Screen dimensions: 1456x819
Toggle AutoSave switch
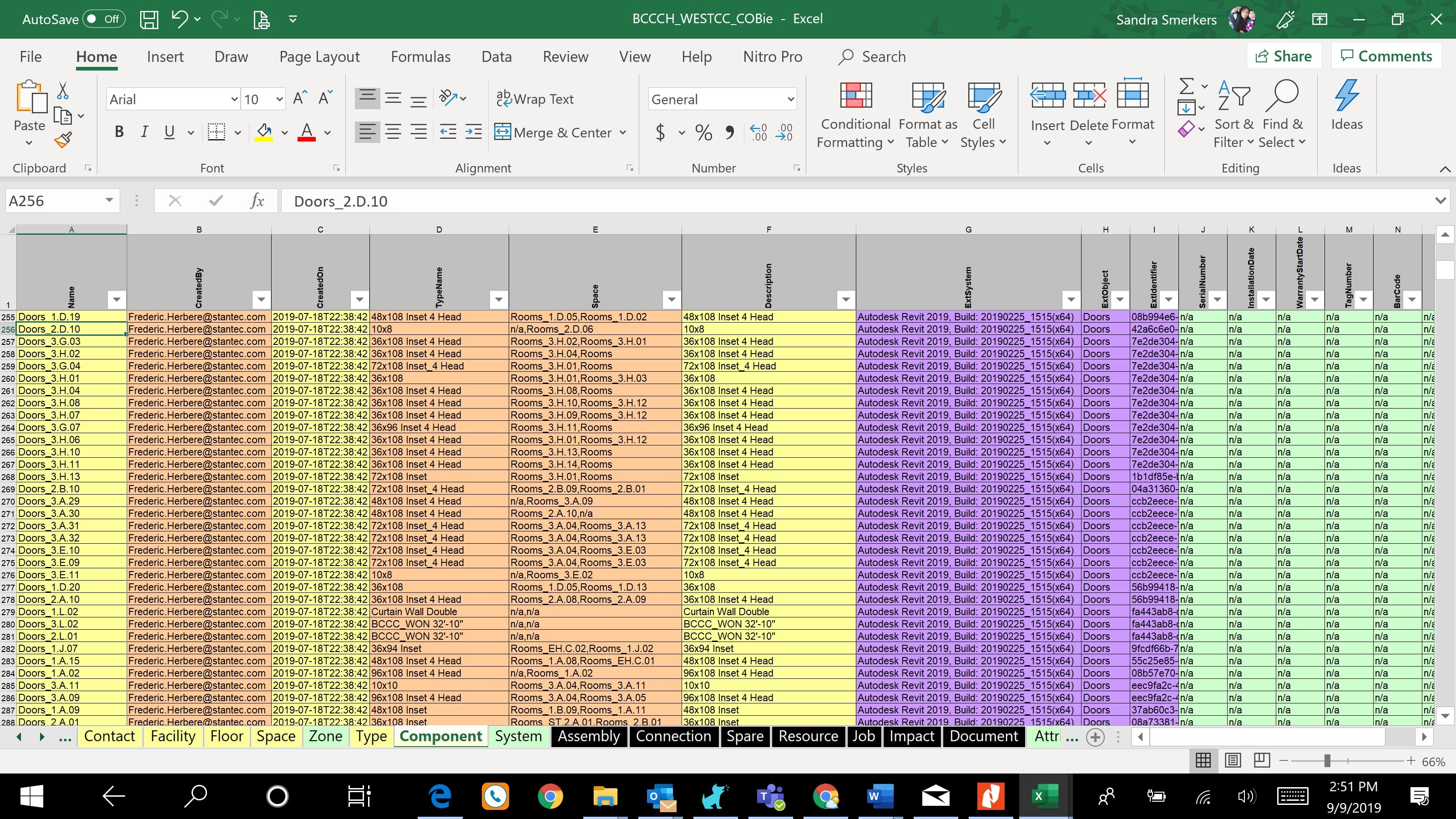(103, 19)
